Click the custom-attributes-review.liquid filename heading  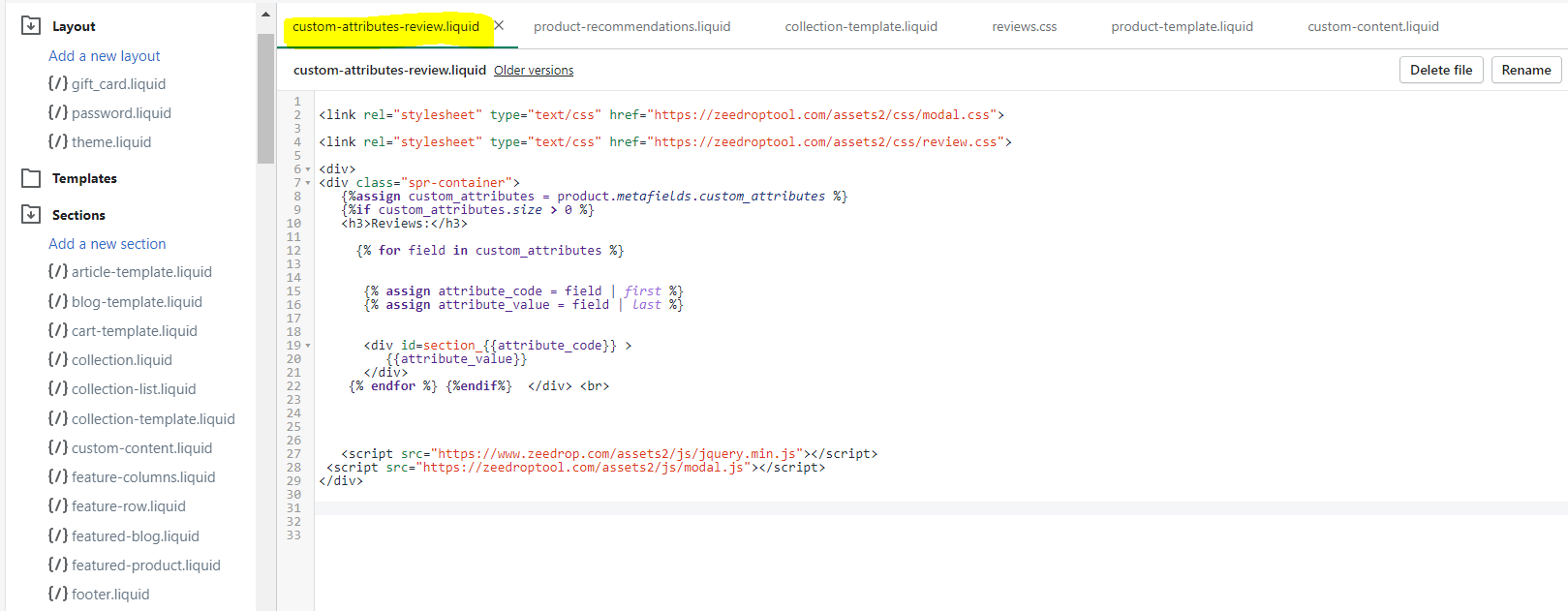[x=389, y=70]
